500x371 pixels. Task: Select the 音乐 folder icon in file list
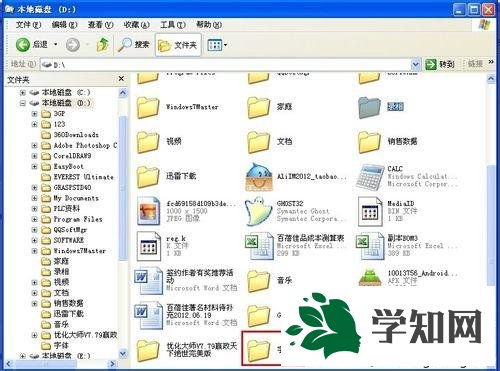[x=258, y=281]
